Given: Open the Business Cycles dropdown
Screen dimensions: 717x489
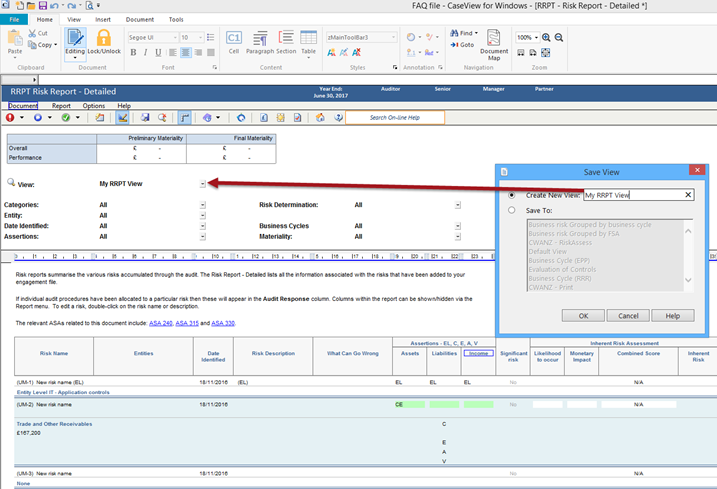Looking at the screenshot, I should click(x=458, y=226).
